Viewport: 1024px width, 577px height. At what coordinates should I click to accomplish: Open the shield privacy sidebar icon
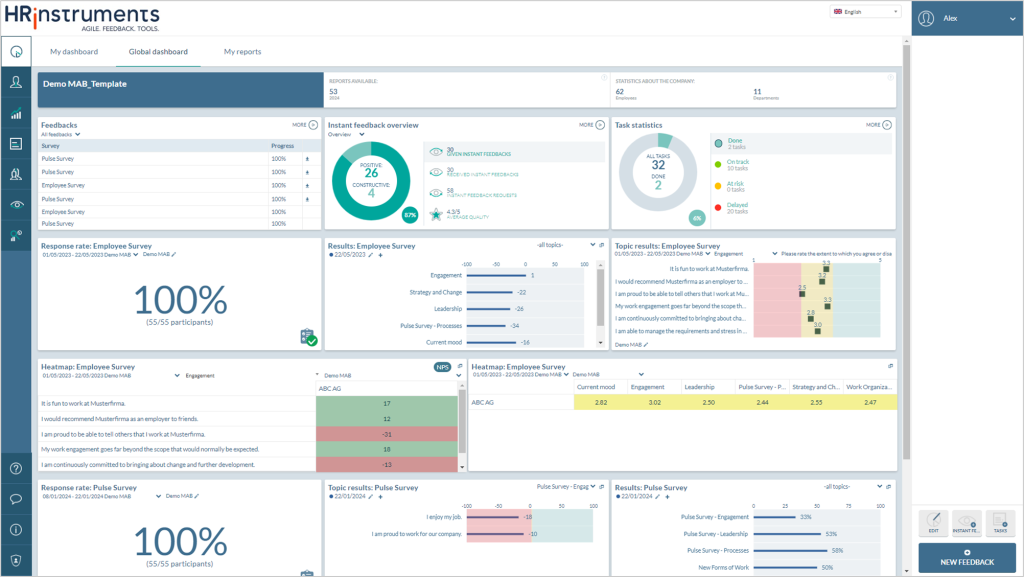[x=16, y=561]
